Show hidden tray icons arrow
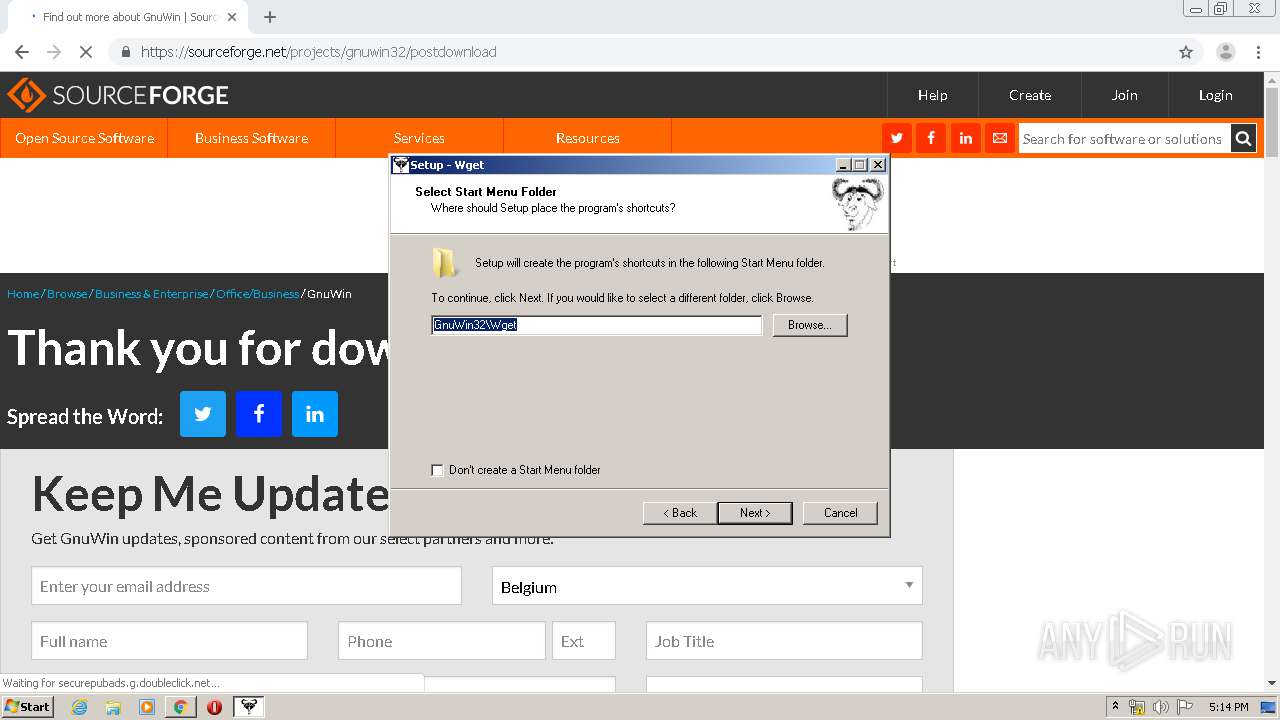 click(x=1115, y=707)
